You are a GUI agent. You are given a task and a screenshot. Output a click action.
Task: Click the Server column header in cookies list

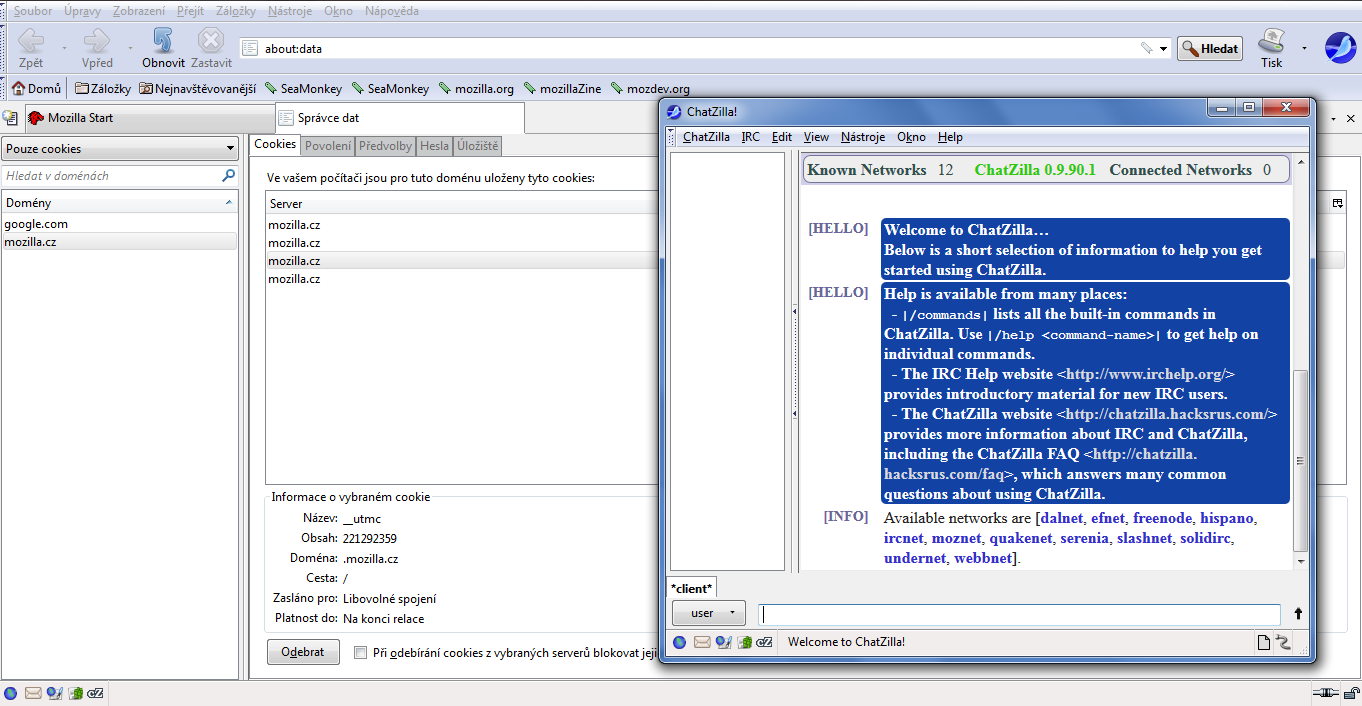tap(463, 204)
